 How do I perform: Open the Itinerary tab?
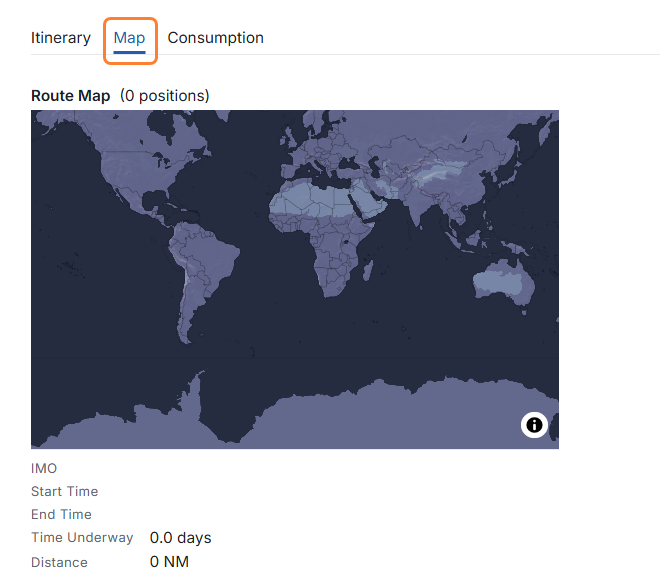coord(61,38)
